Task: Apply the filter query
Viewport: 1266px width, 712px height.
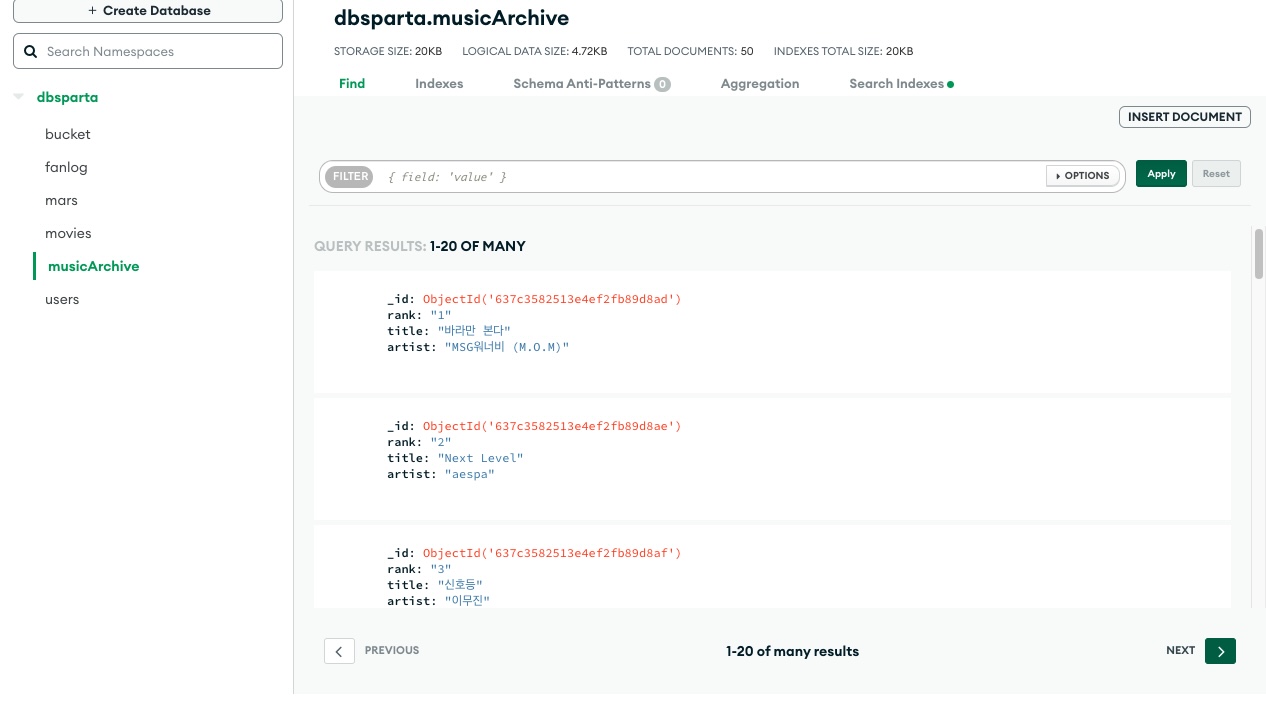Action: click(x=1161, y=174)
